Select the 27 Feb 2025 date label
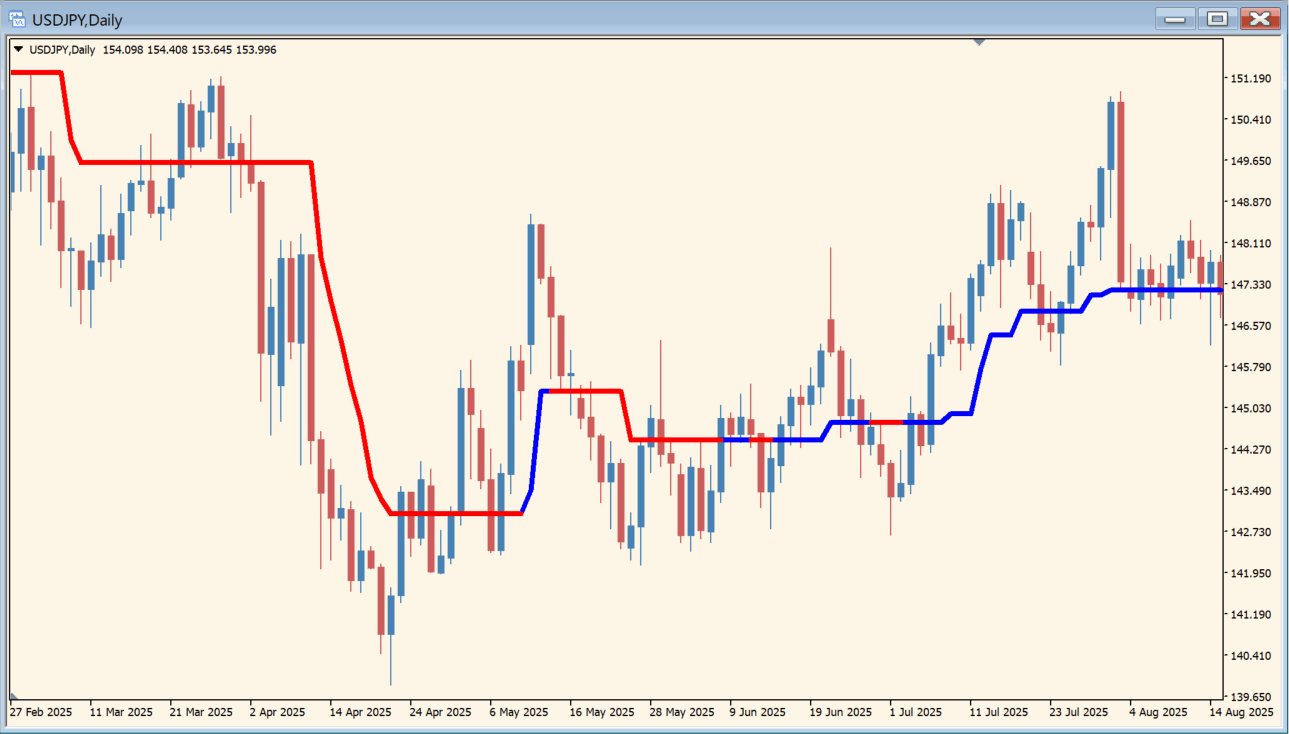This screenshot has height=734, width=1289. tap(41, 713)
